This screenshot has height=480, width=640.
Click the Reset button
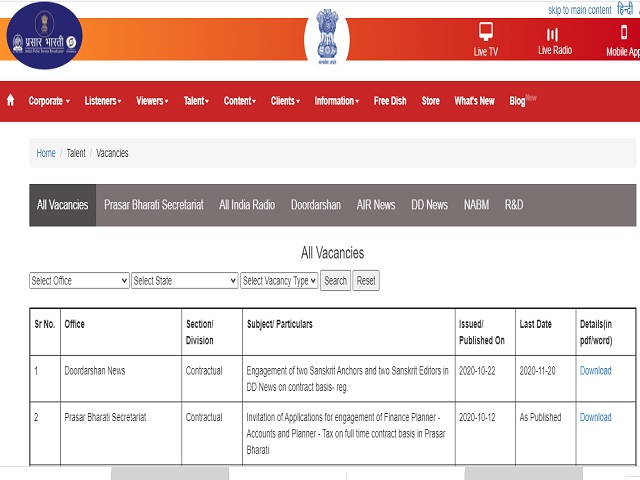pyautogui.click(x=366, y=281)
